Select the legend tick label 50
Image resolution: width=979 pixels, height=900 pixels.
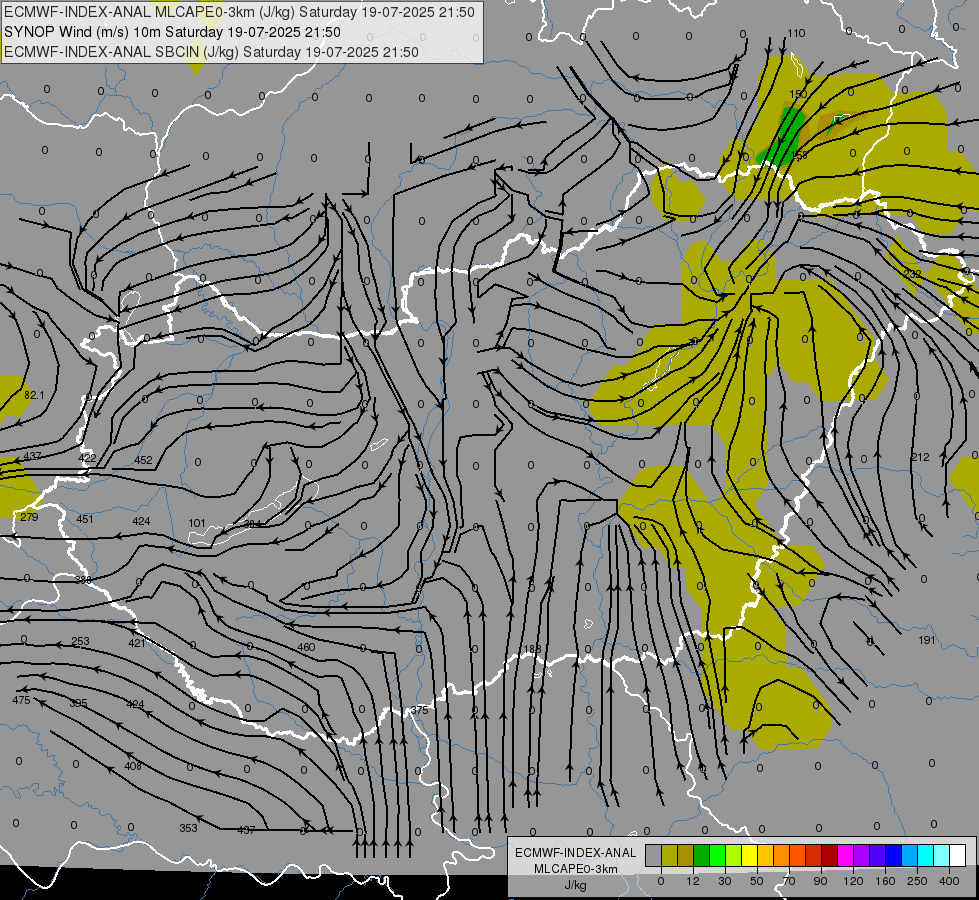click(x=757, y=881)
